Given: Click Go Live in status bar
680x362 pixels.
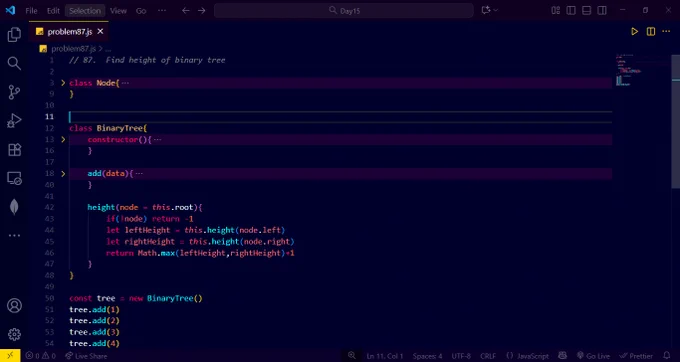Looking at the screenshot, I should [x=593, y=356].
